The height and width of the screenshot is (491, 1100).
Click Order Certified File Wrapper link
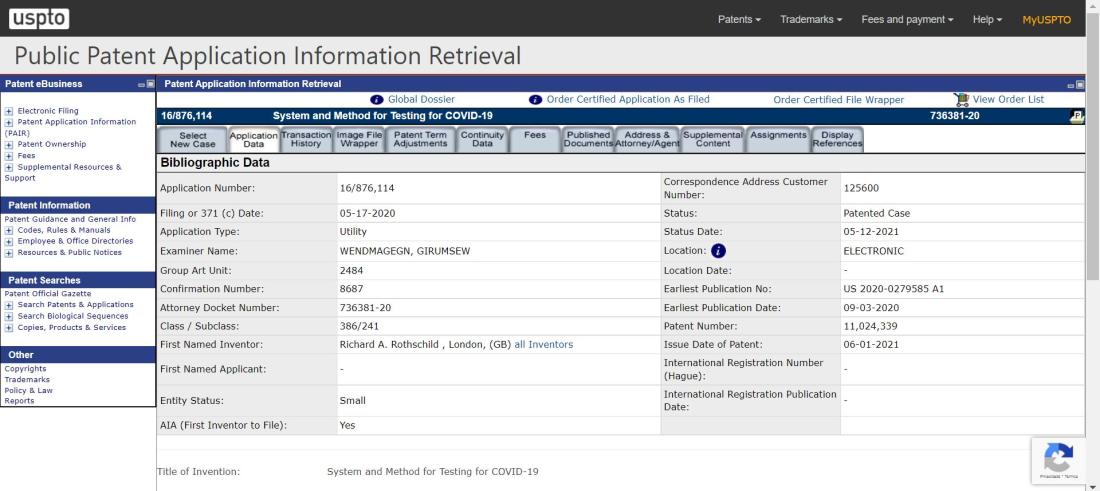838,100
